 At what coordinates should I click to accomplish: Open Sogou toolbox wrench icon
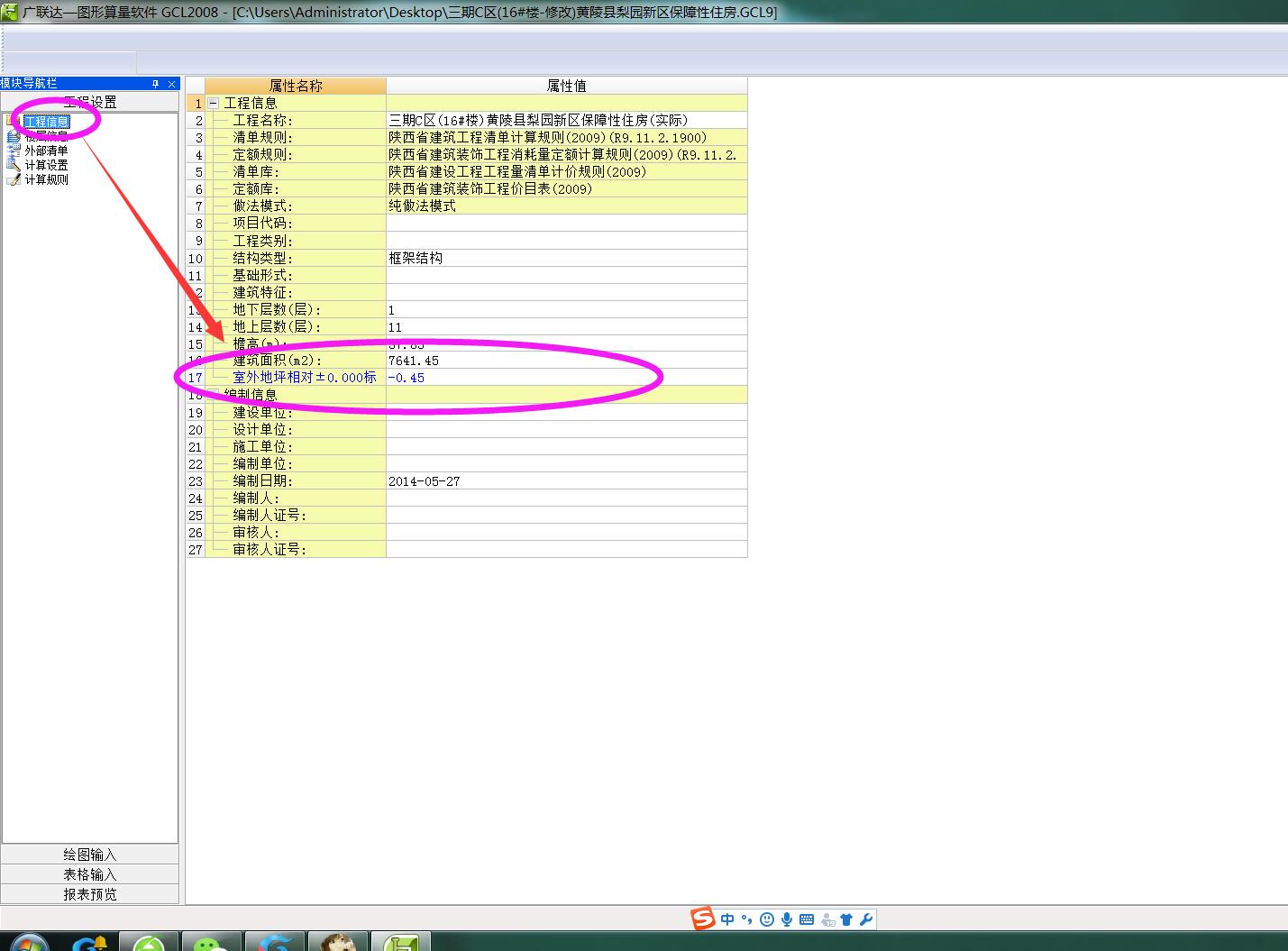866,919
